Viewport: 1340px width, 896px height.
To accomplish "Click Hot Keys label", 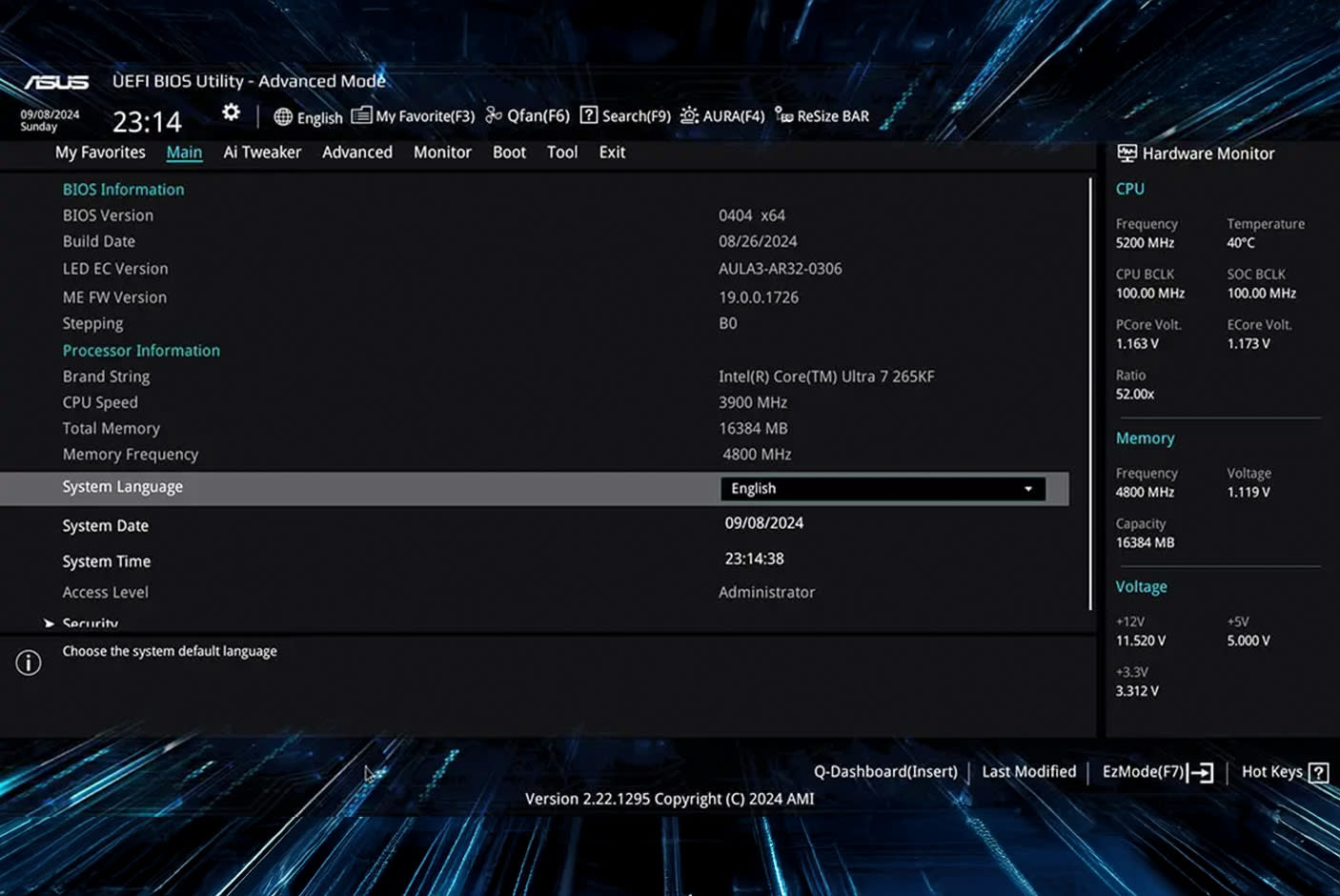I will [x=1272, y=771].
